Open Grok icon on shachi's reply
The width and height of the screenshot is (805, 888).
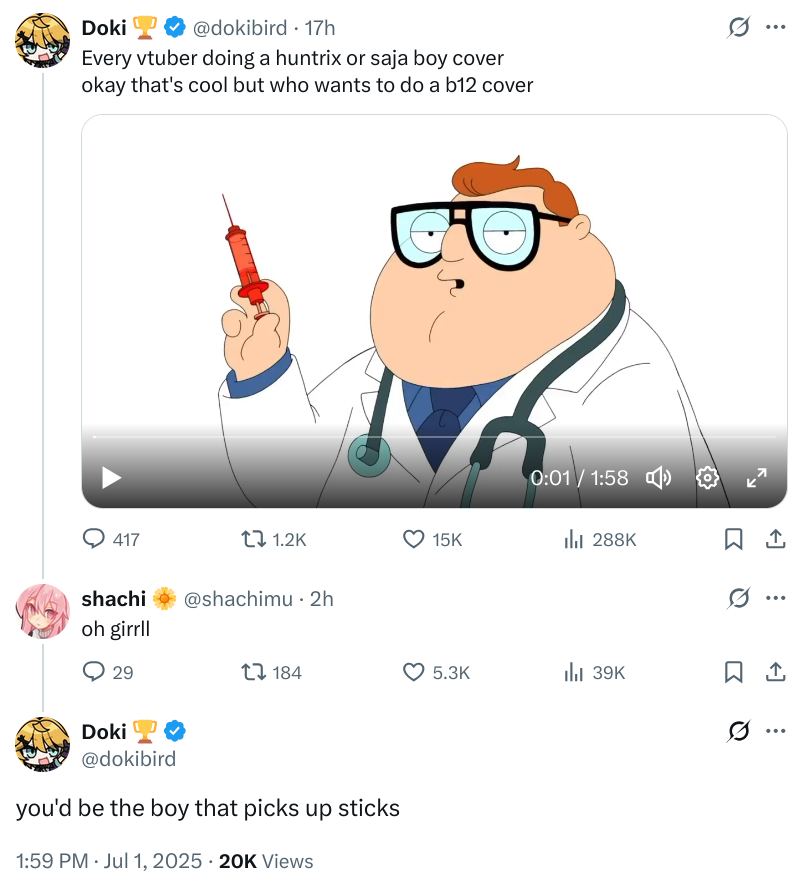point(739,598)
